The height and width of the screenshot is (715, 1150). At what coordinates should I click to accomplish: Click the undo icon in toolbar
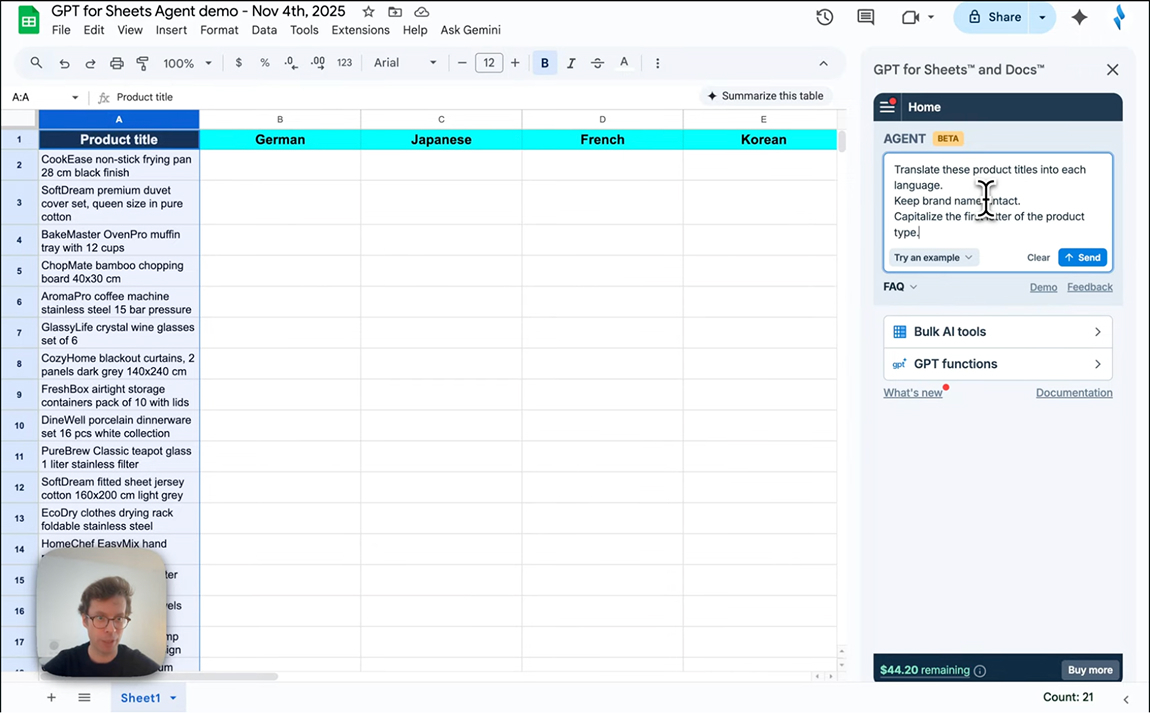click(x=64, y=63)
